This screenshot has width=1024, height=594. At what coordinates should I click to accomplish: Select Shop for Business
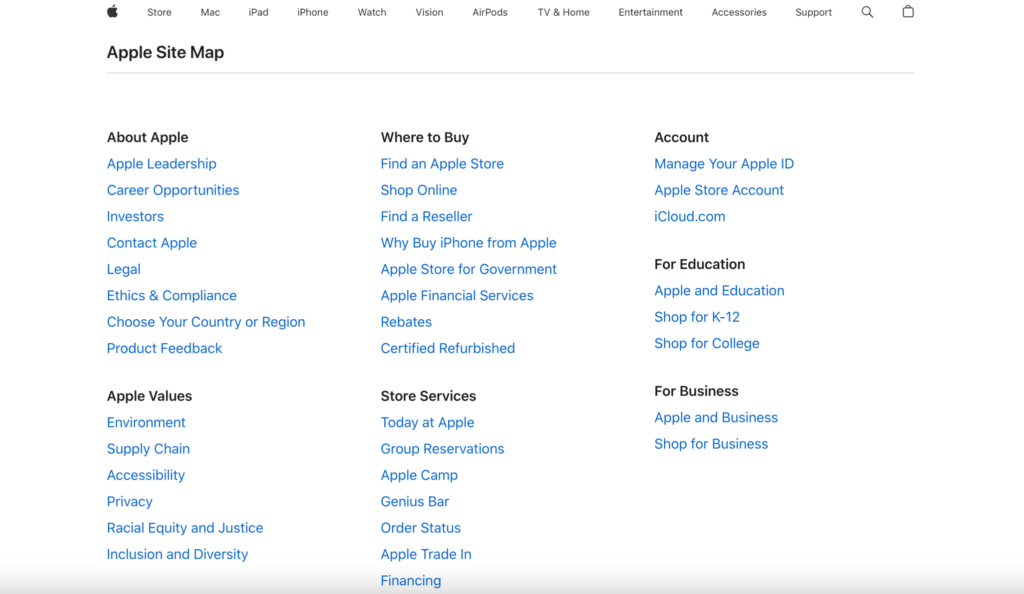(x=711, y=444)
